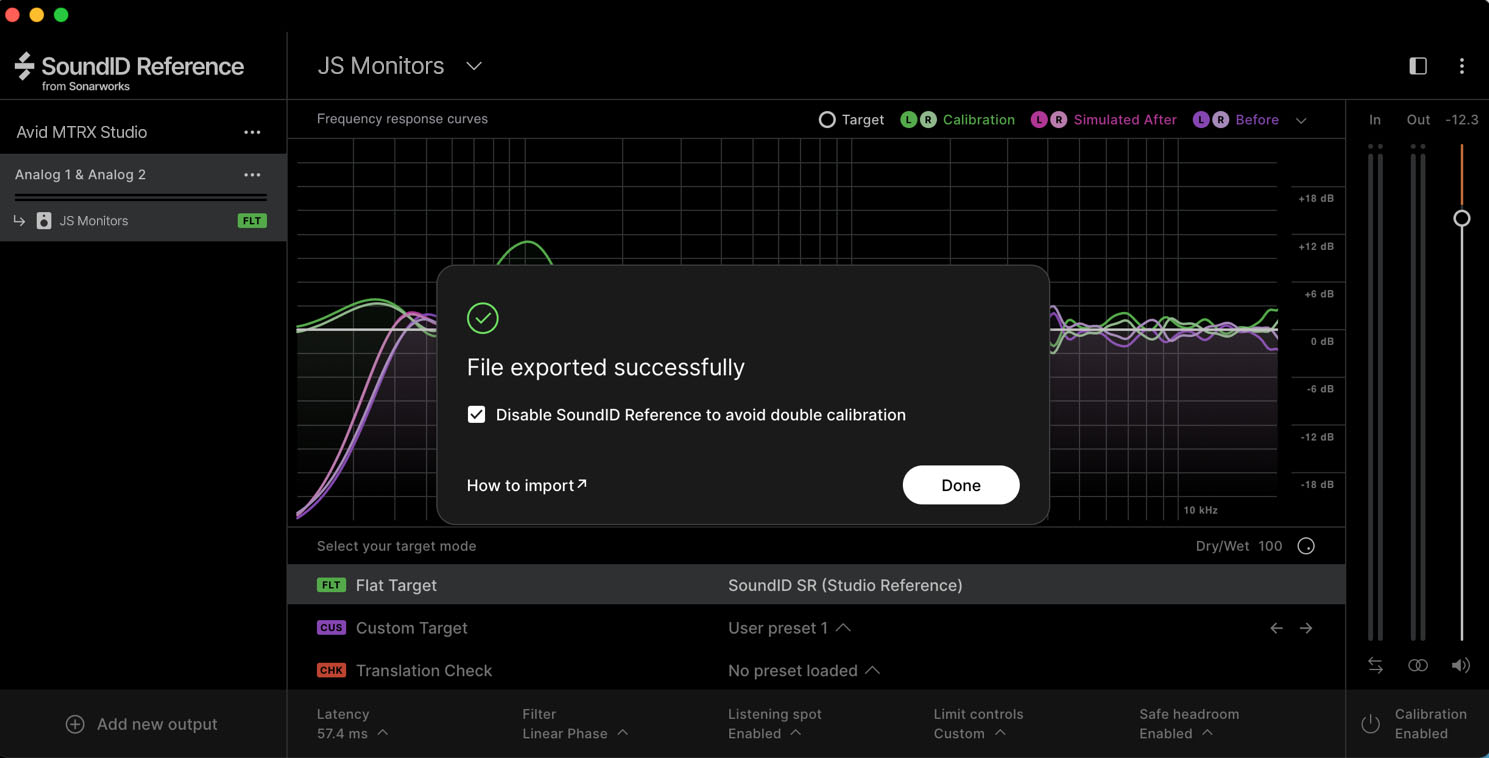The height and width of the screenshot is (758, 1489).
Task: Click the output volume slider handle
Action: (1462, 218)
